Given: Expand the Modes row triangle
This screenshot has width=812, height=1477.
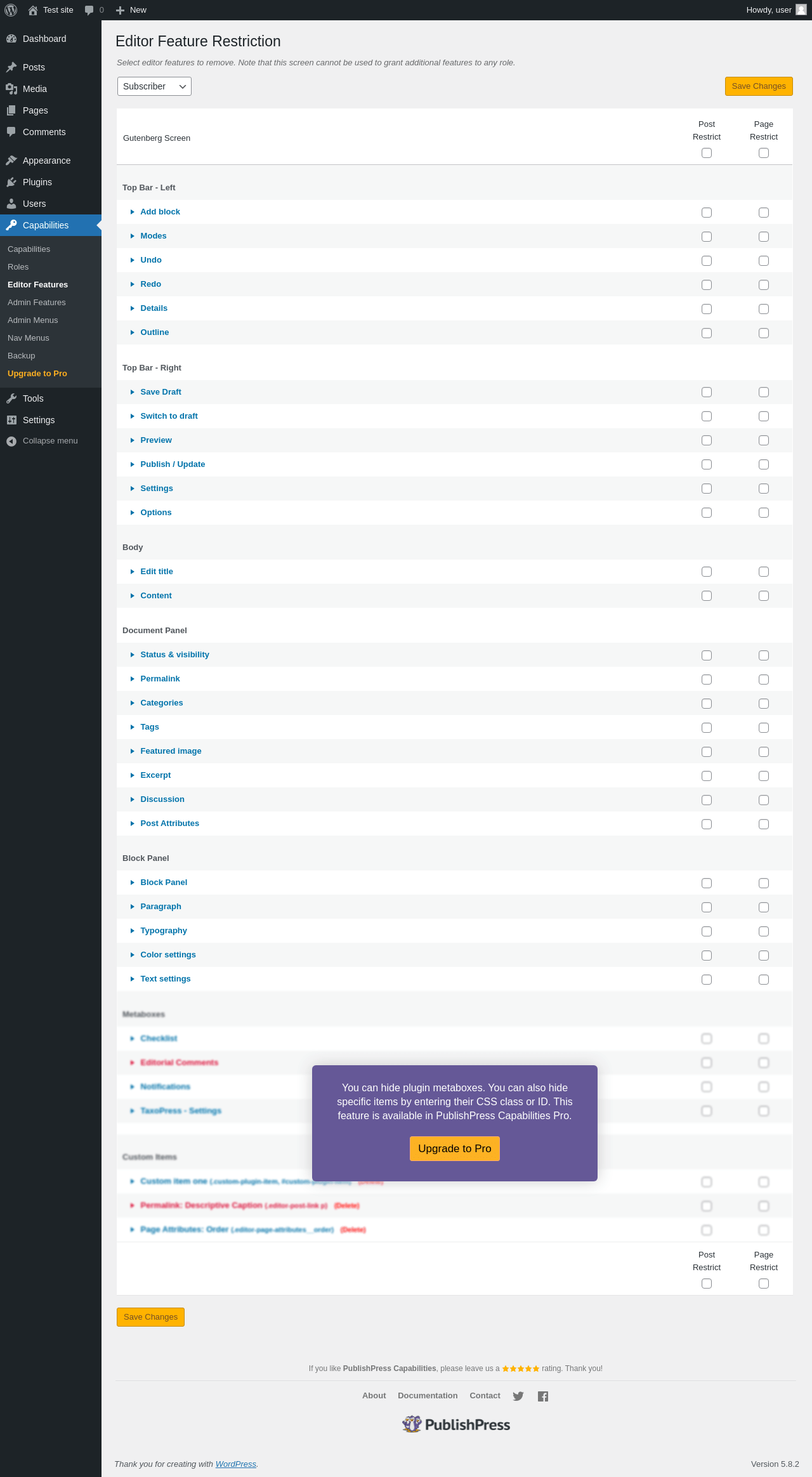Looking at the screenshot, I should click(133, 236).
